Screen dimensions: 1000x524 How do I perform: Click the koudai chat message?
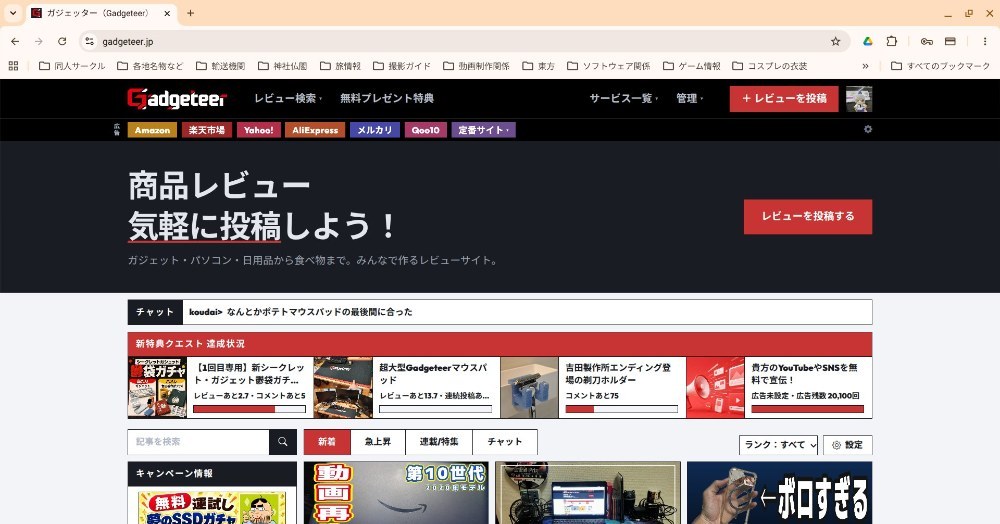[x=301, y=312]
